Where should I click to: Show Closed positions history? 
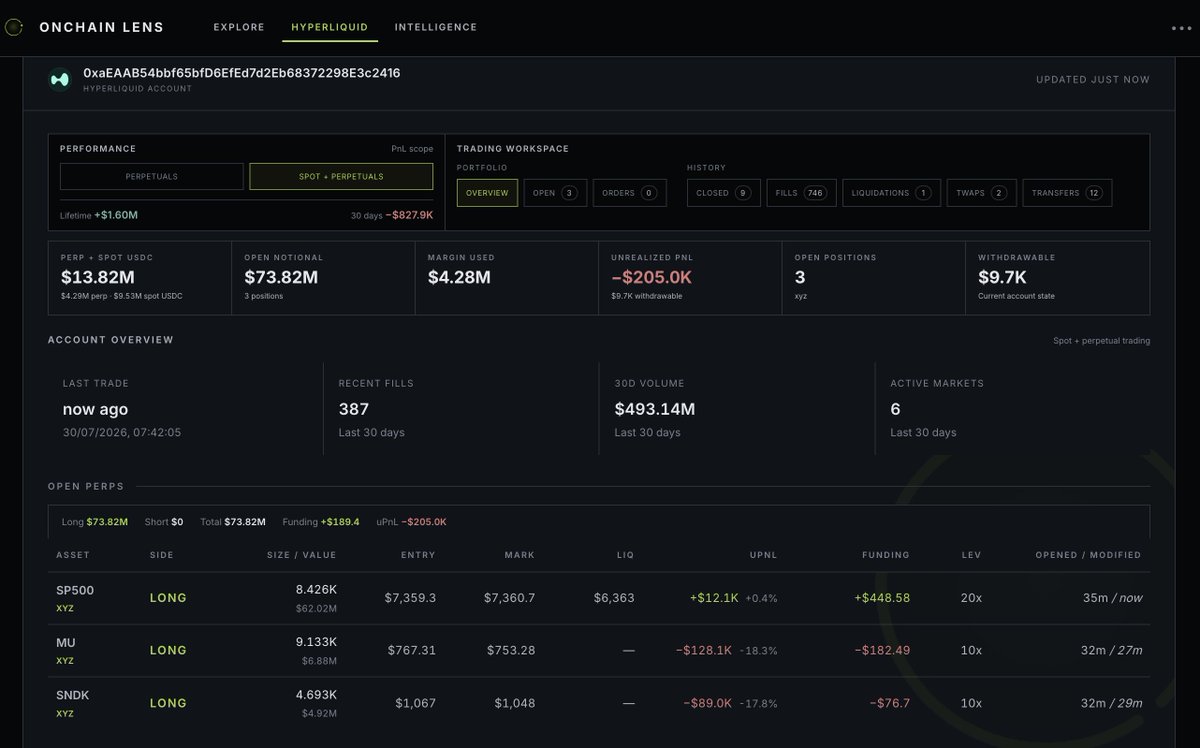[x=724, y=193]
